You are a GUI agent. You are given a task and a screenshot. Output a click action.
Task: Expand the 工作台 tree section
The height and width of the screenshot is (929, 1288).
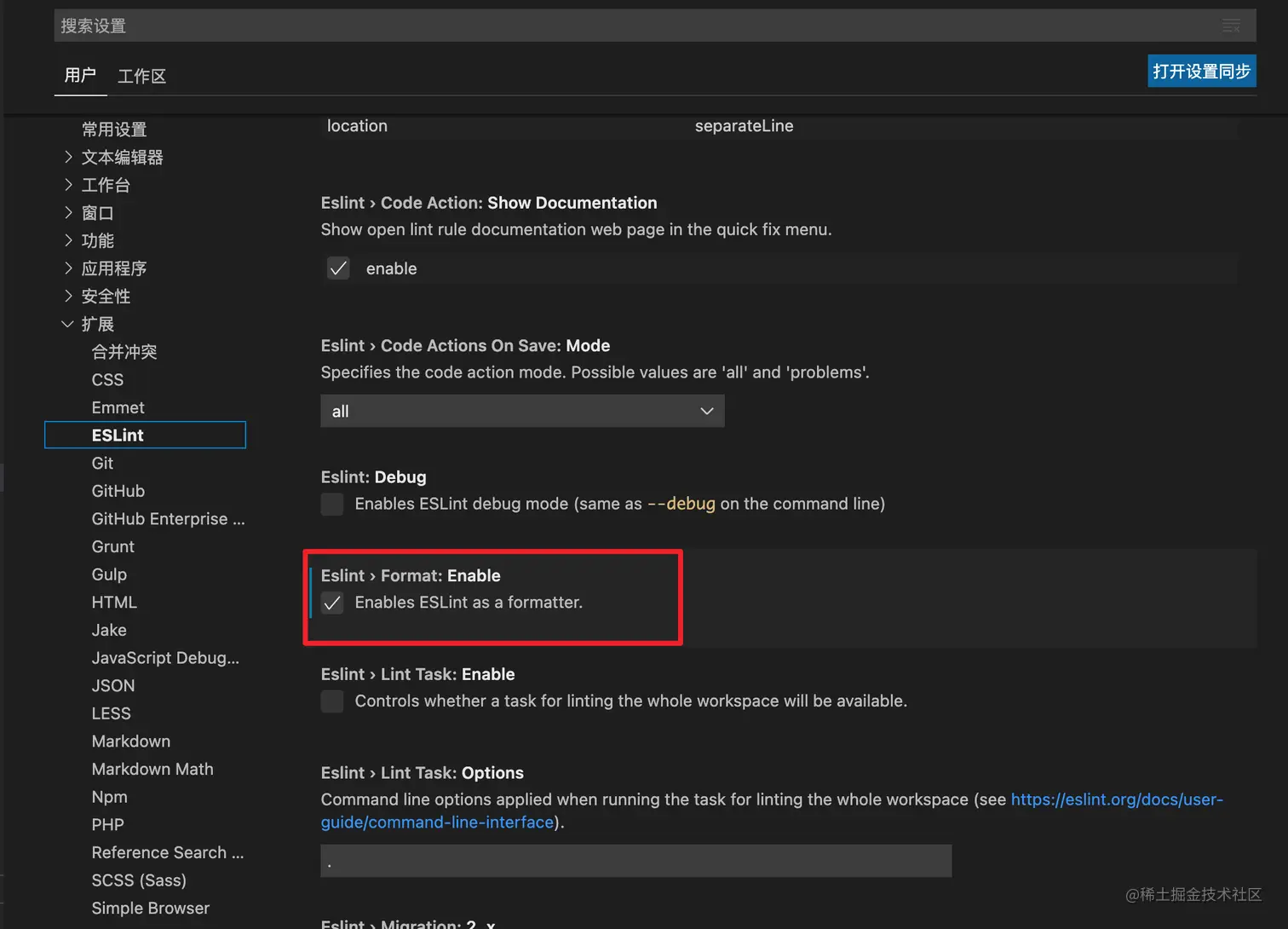point(68,185)
